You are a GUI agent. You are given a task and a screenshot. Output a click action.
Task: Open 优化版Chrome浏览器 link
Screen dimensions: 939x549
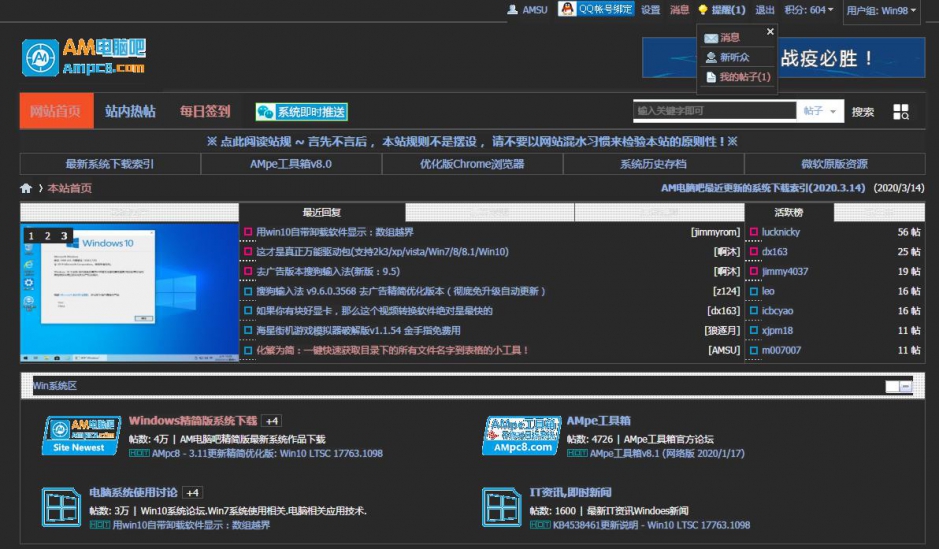coord(472,164)
